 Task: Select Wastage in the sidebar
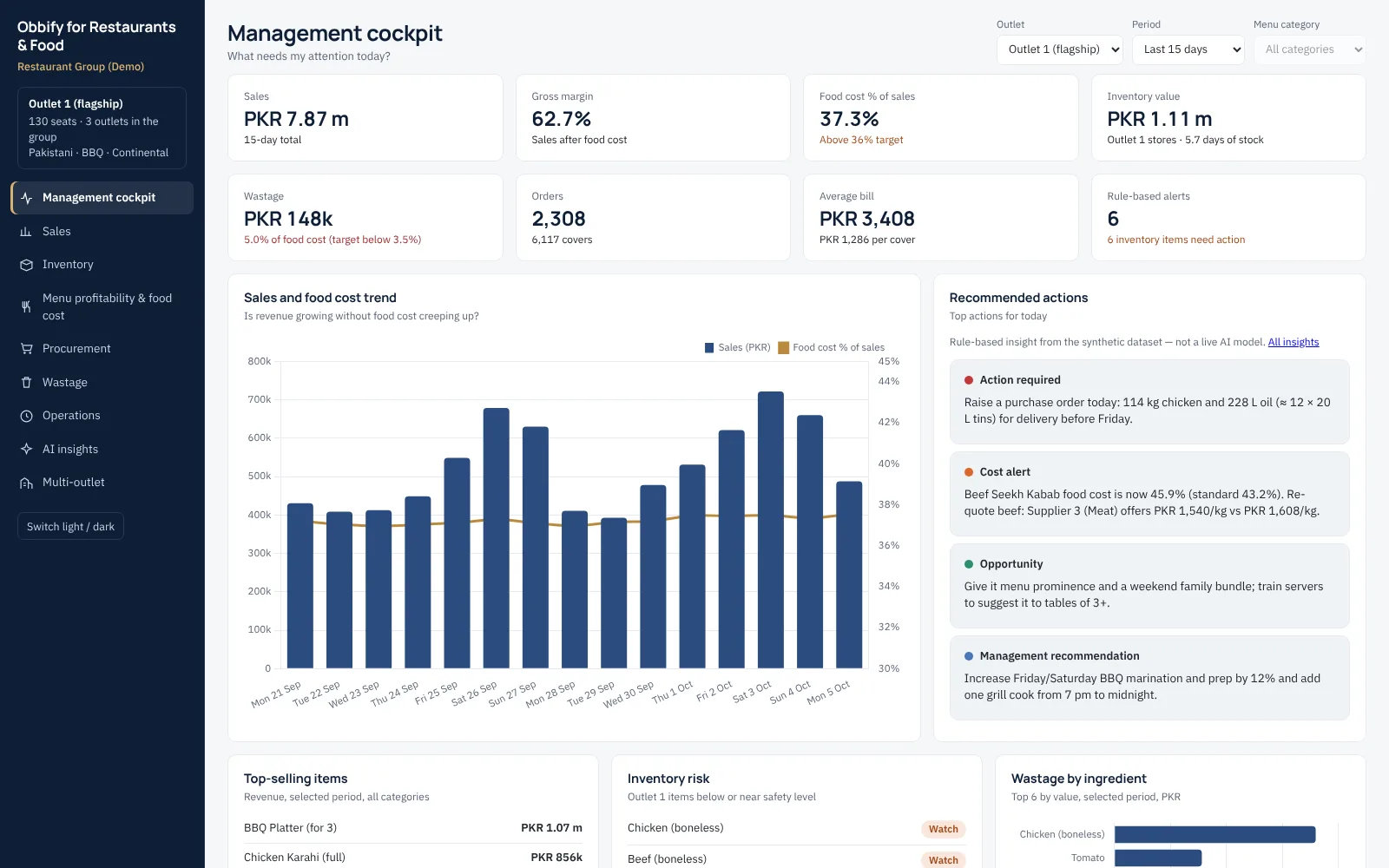[102, 383]
